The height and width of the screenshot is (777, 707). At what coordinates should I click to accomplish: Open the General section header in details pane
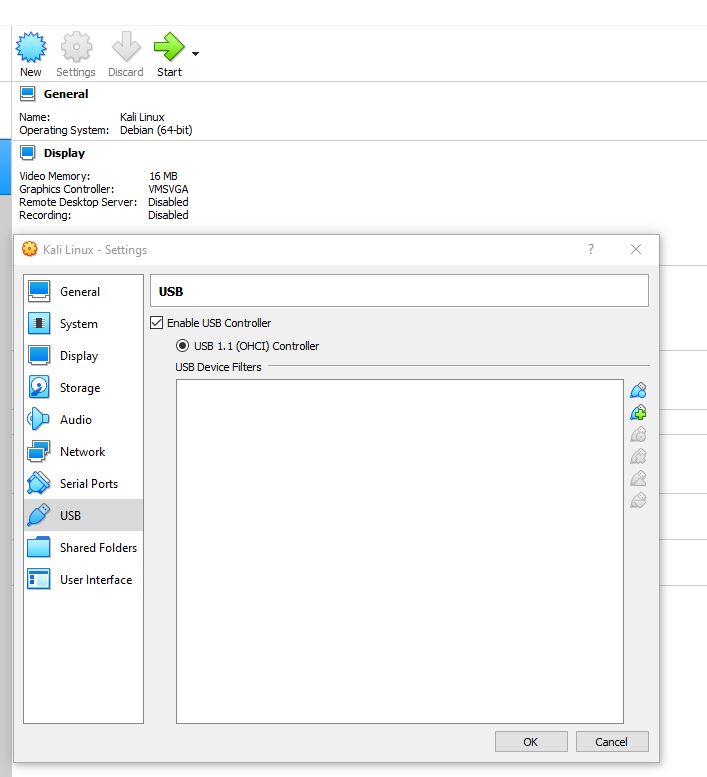[x=66, y=94]
